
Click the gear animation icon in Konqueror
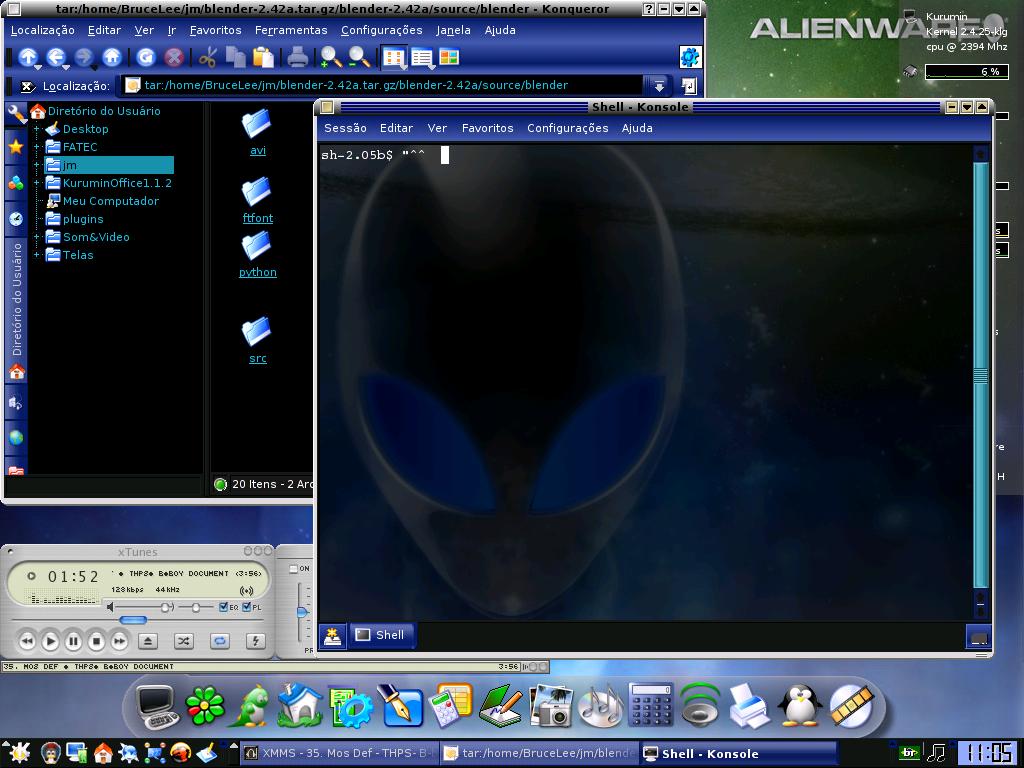click(690, 57)
